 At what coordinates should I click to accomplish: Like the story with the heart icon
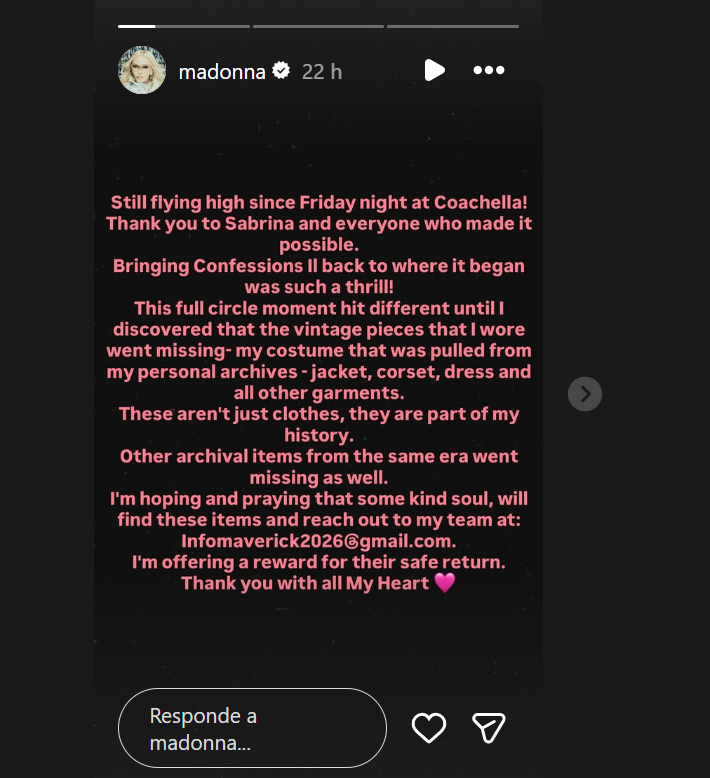pos(429,728)
